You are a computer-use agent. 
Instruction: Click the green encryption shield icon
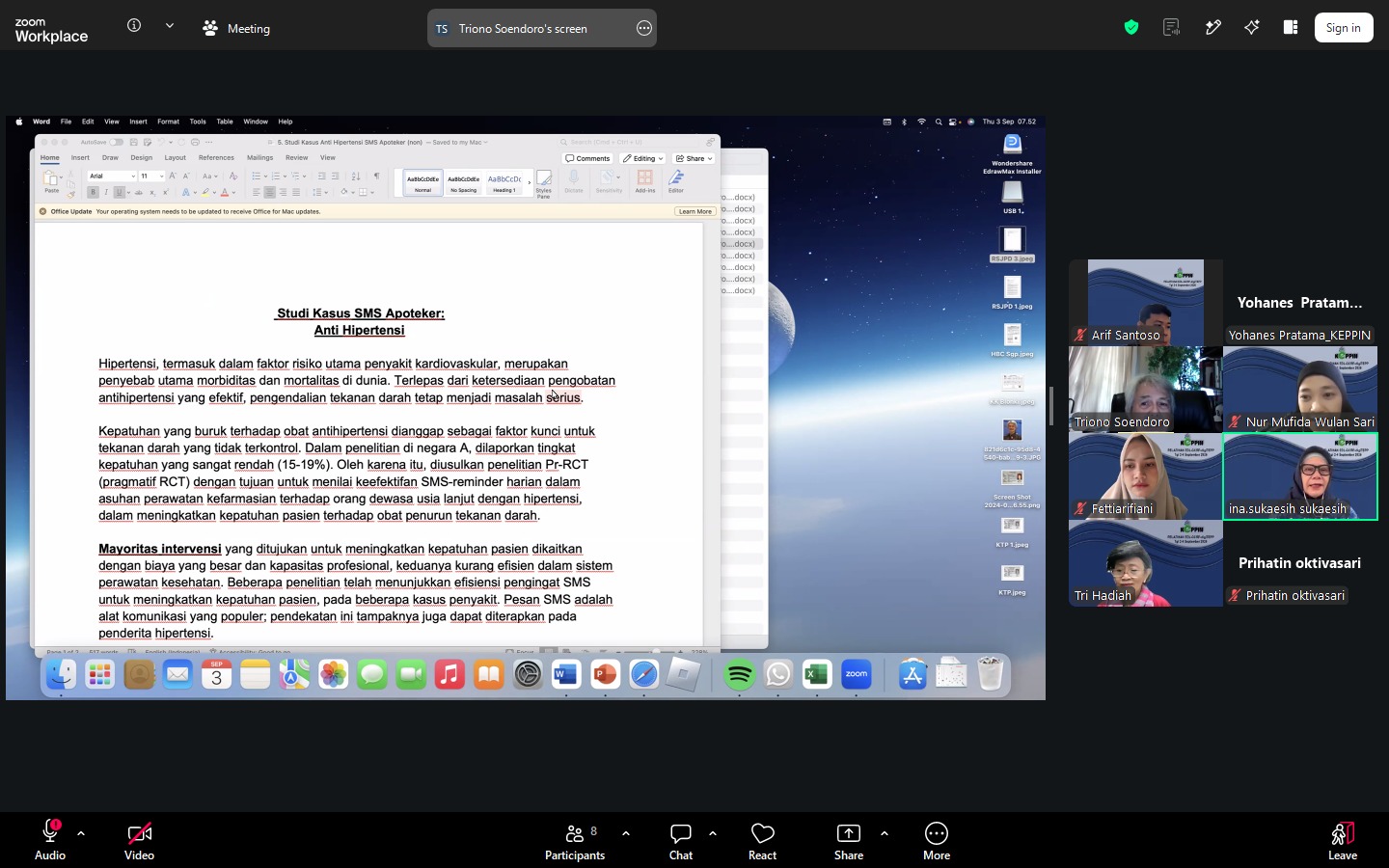[1131, 27]
